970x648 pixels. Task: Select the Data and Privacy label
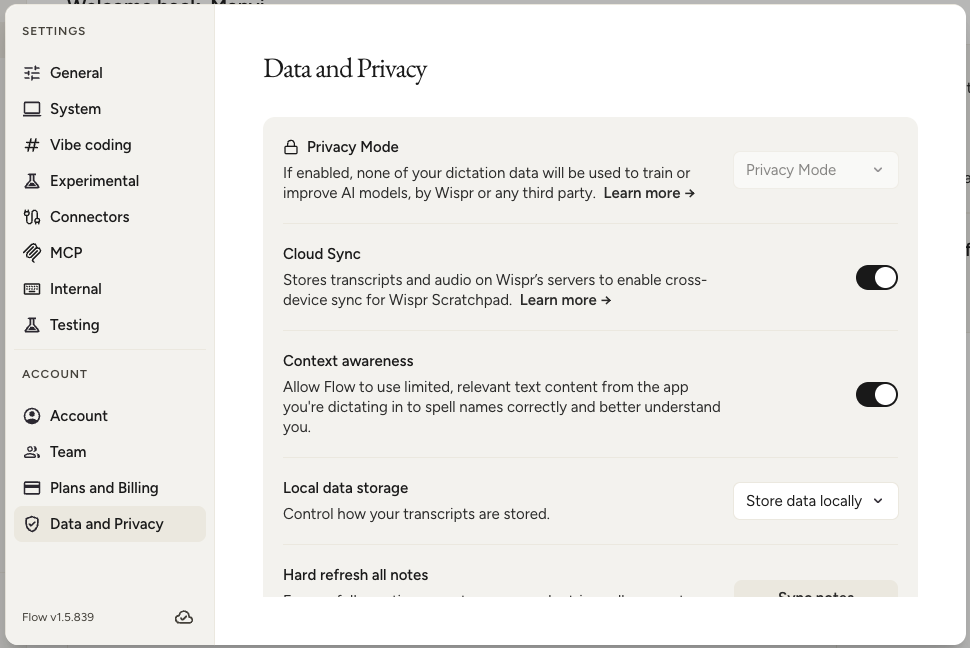pyautogui.click(x=106, y=524)
